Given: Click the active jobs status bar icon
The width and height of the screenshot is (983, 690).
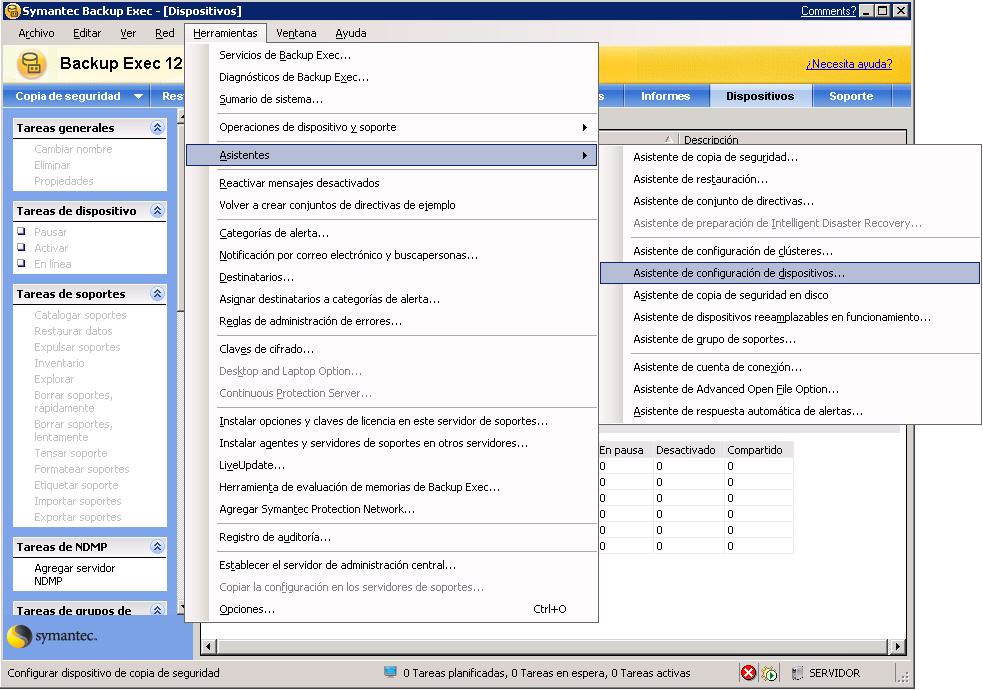Looking at the screenshot, I should (769, 673).
